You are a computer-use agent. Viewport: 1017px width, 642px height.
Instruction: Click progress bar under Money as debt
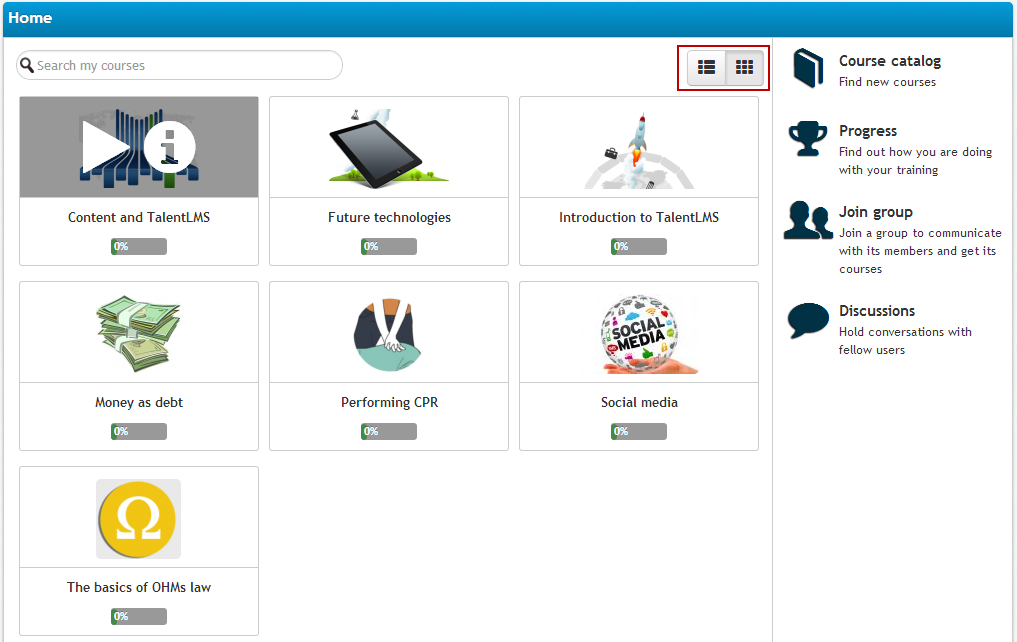pos(139,432)
